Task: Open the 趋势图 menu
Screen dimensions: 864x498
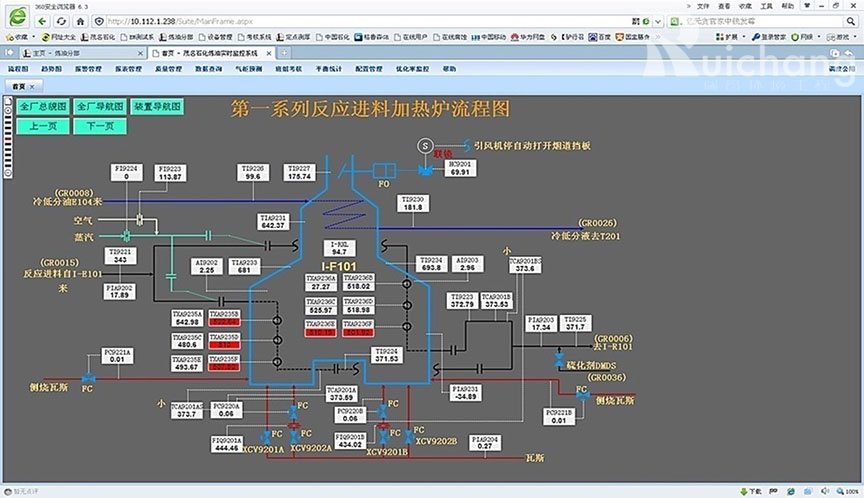Action: [51, 69]
